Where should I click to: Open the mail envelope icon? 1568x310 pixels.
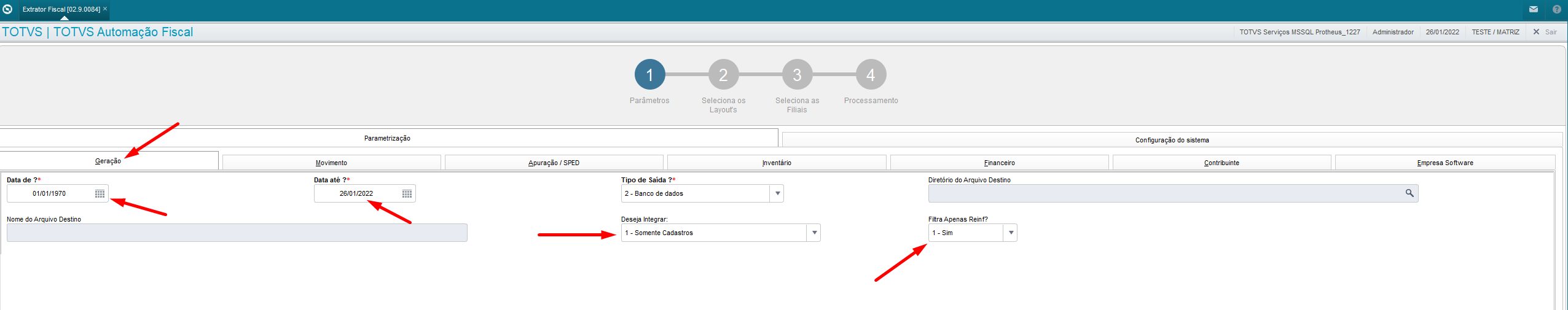click(1534, 9)
